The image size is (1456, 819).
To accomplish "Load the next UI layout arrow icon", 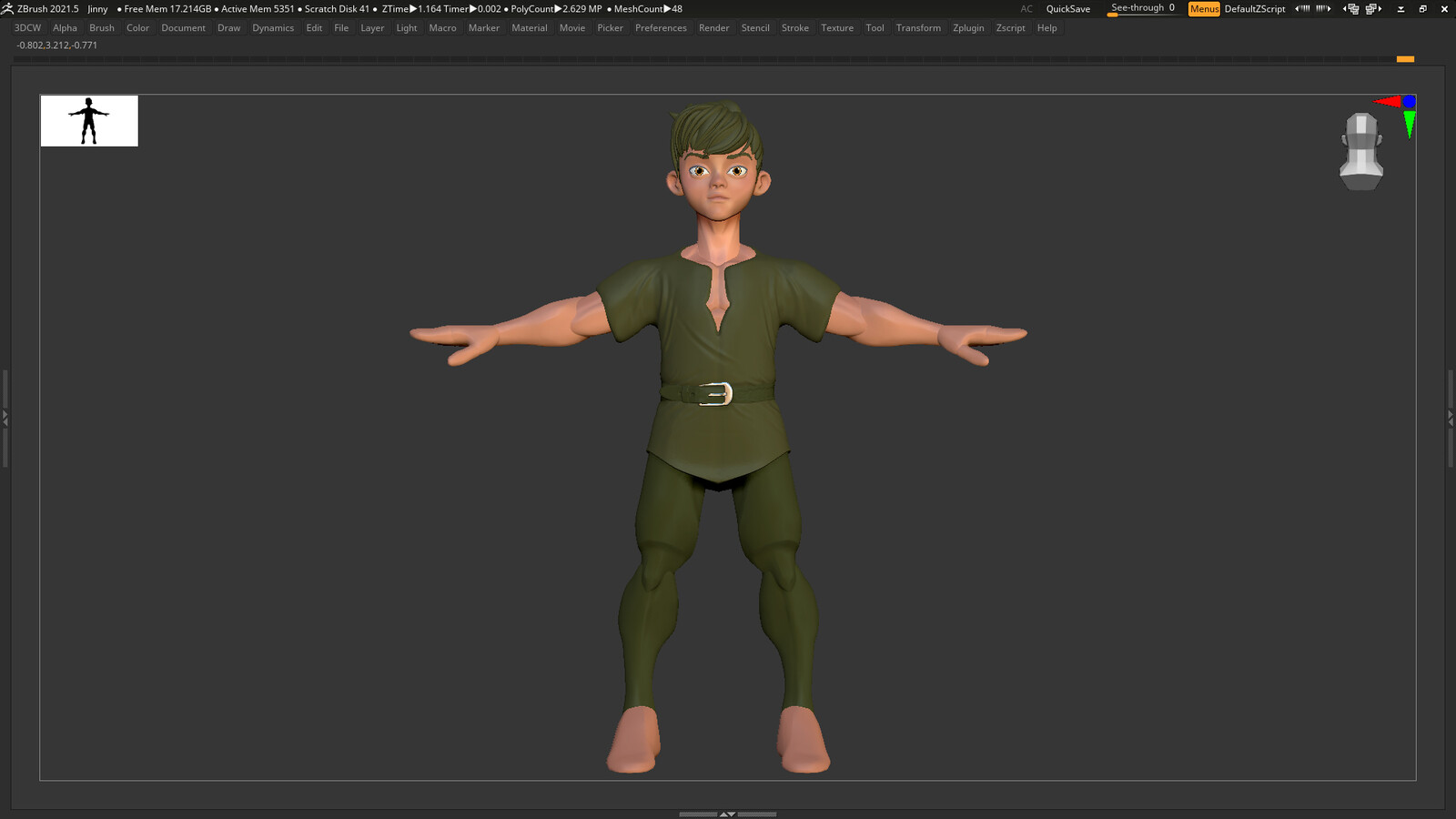I will (1373, 8).
